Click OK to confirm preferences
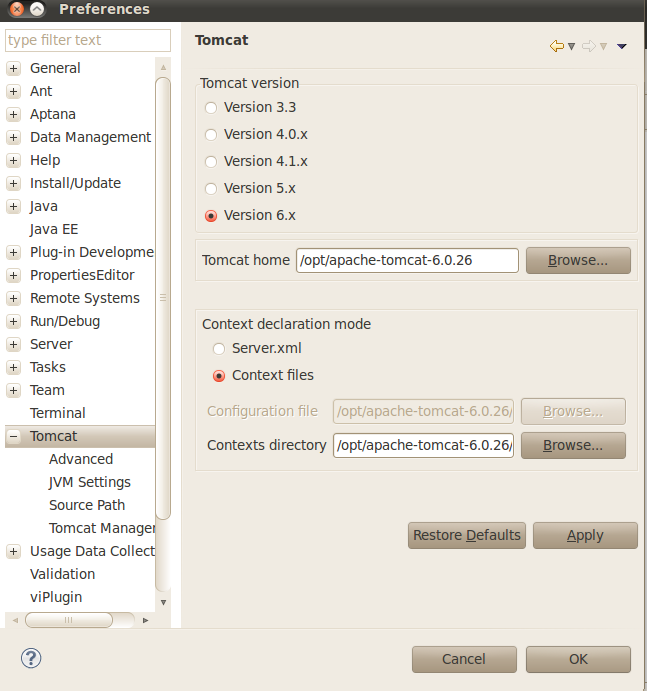 578,659
